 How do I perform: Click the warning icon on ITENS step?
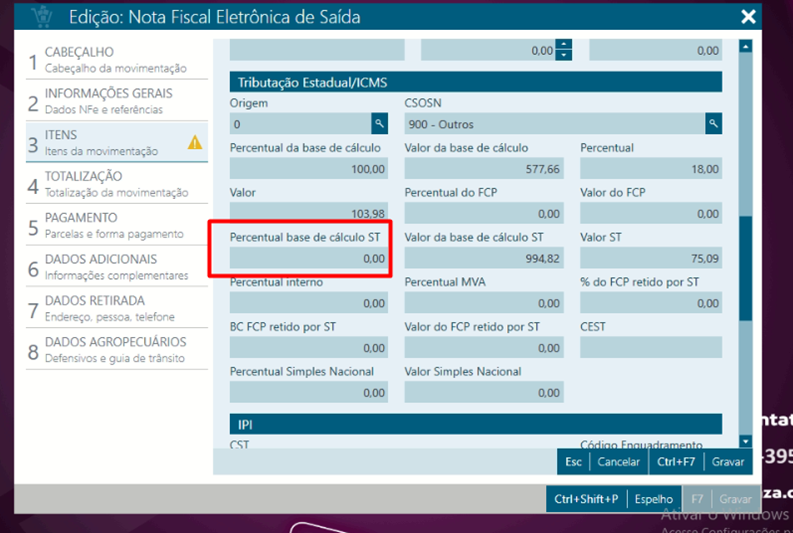pos(195,142)
